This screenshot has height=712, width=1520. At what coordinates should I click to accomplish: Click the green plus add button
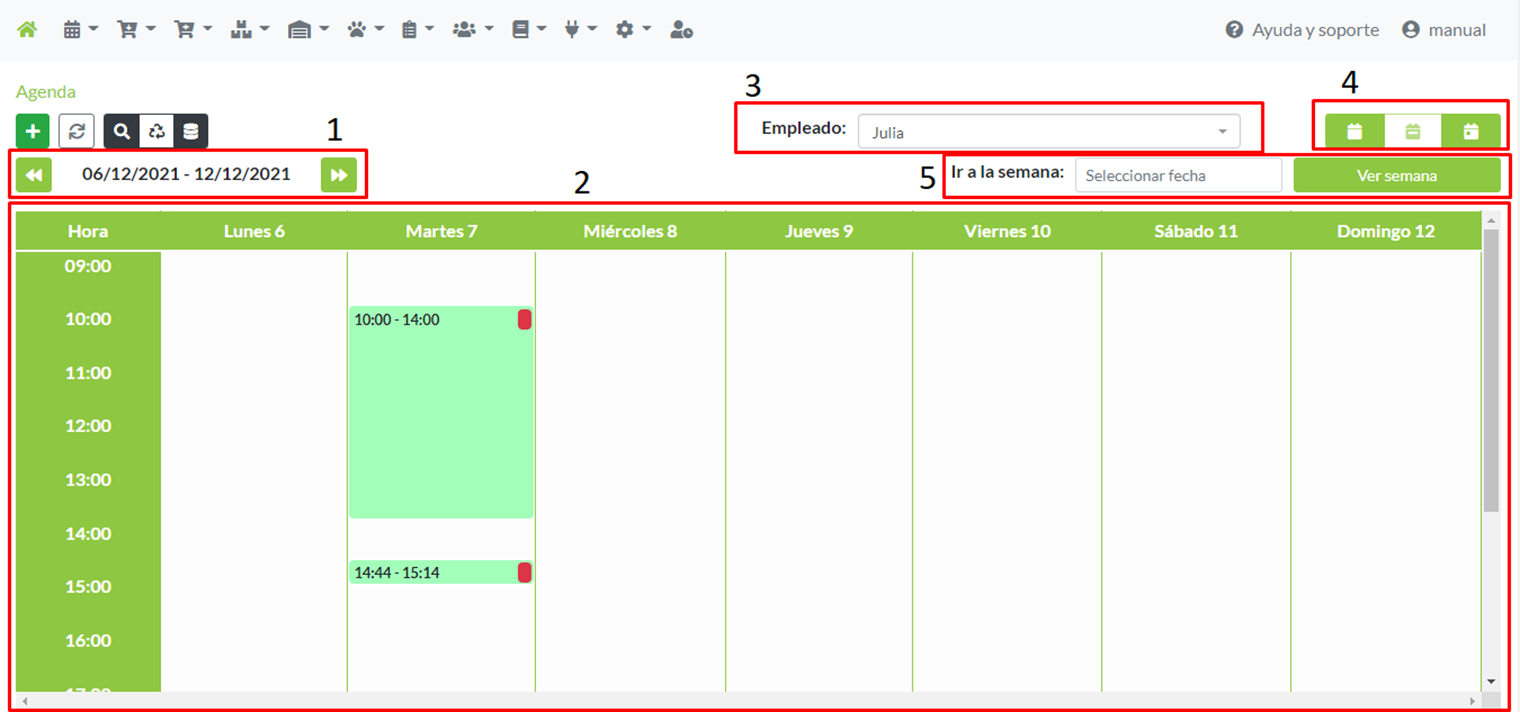tap(33, 131)
